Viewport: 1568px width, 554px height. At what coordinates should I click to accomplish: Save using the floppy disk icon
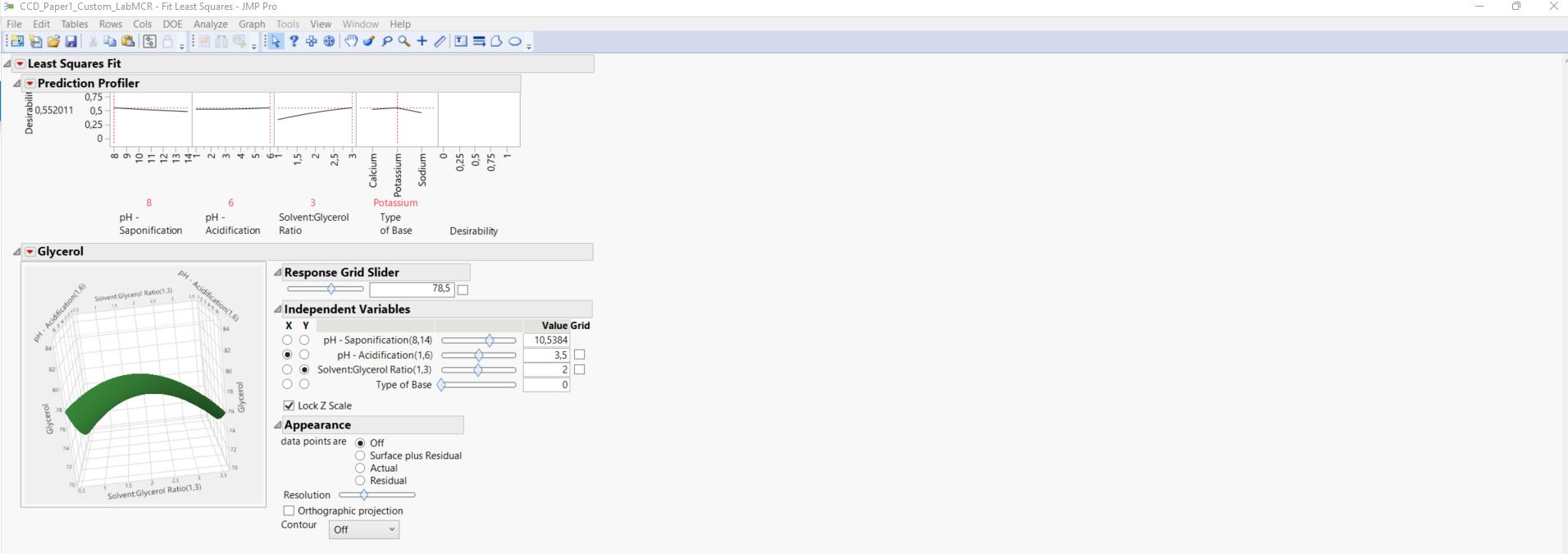71,41
